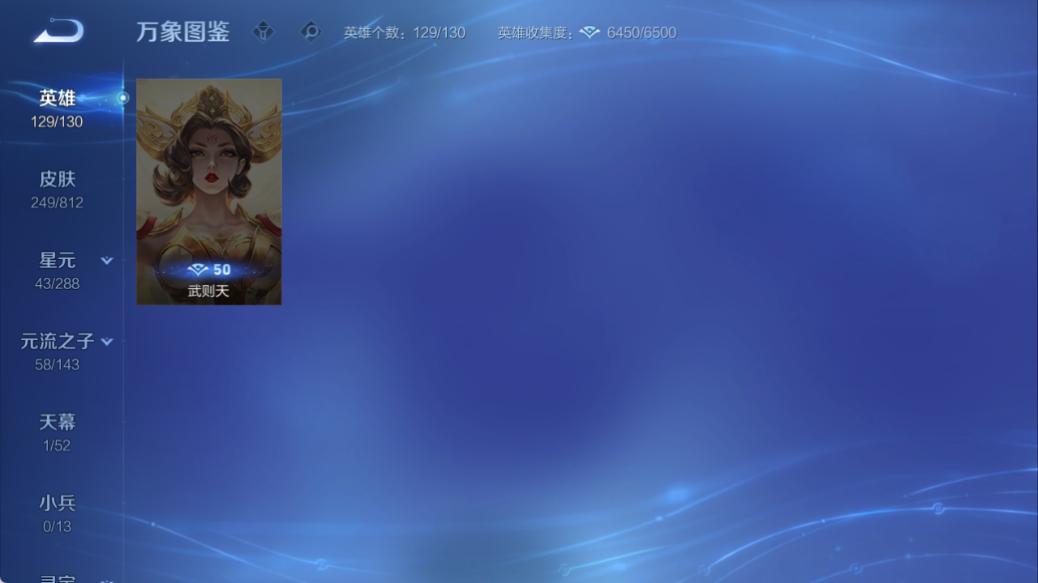Image resolution: width=1038 pixels, height=583 pixels.
Task: Click the back arrow icon
Action: pyautogui.click(x=59, y=31)
